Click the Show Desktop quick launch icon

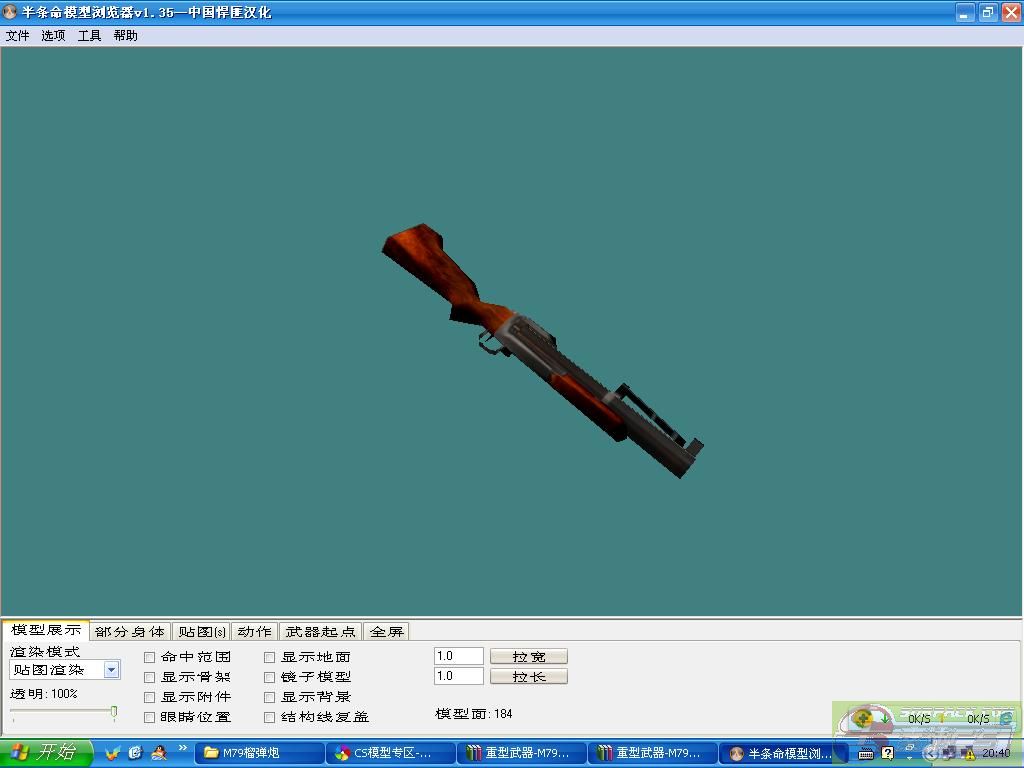click(134, 756)
